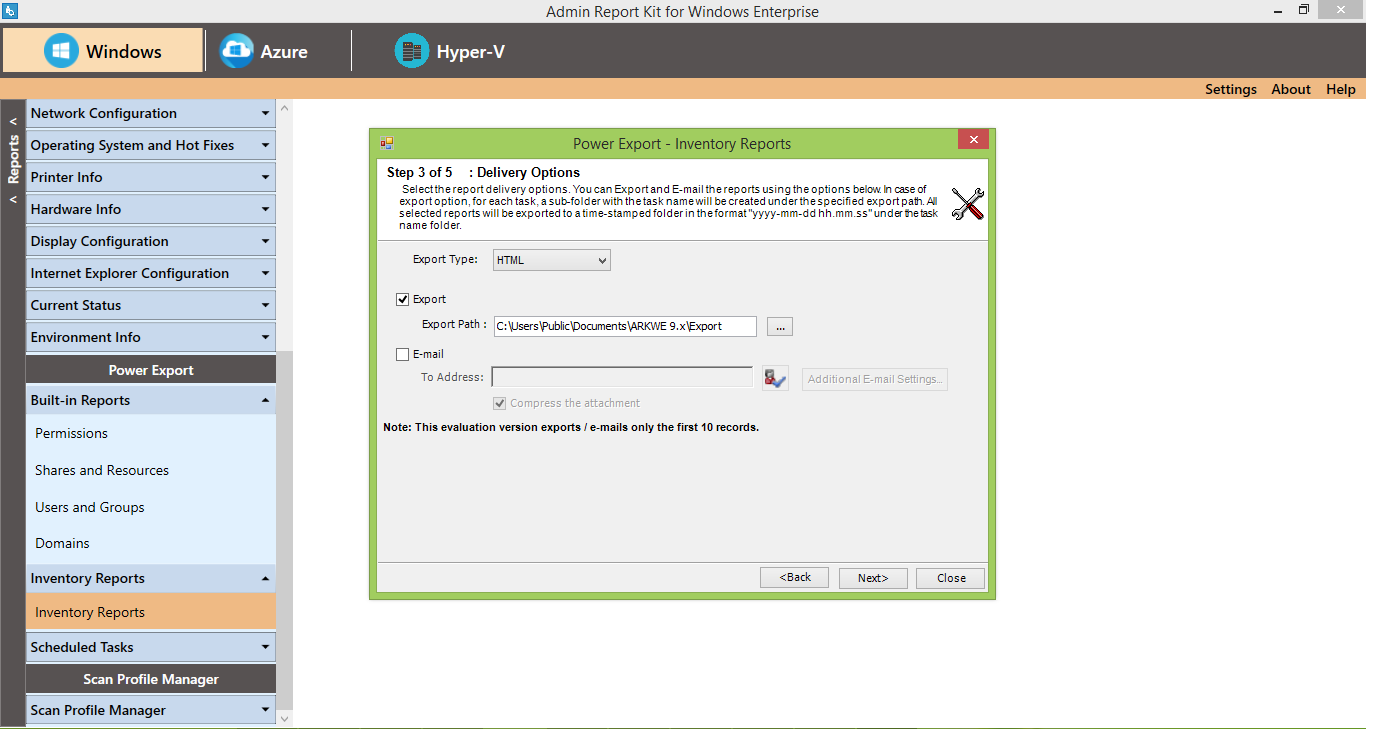Click the application icon in title bar
Image resolution: width=1374 pixels, height=729 pixels.
(10, 10)
